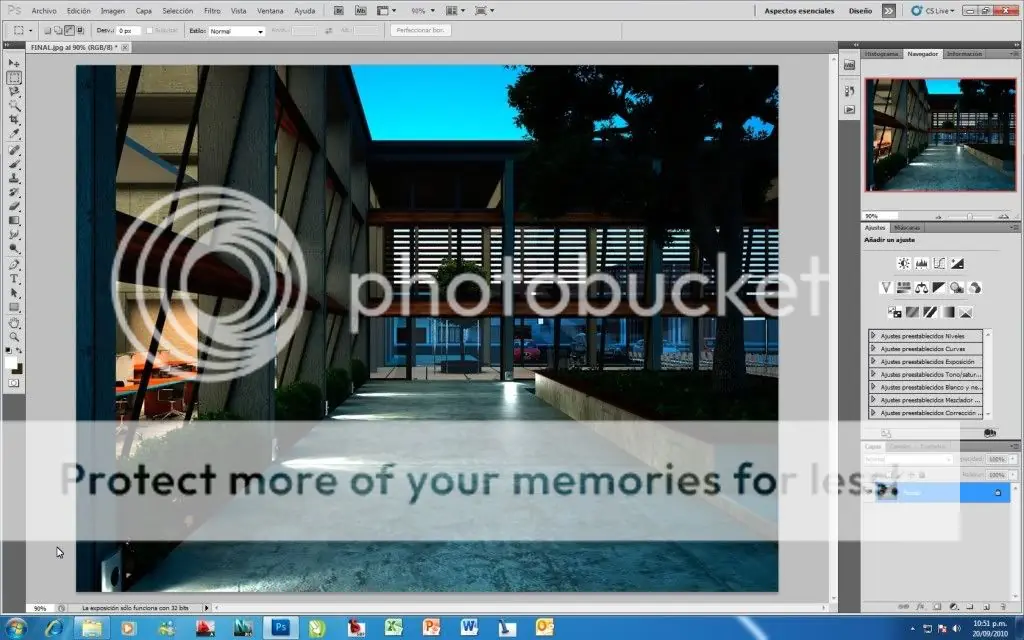This screenshot has width=1024, height=640.
Task: Select the Quick Selection wand tool
Action: click(x=14, y=106)
